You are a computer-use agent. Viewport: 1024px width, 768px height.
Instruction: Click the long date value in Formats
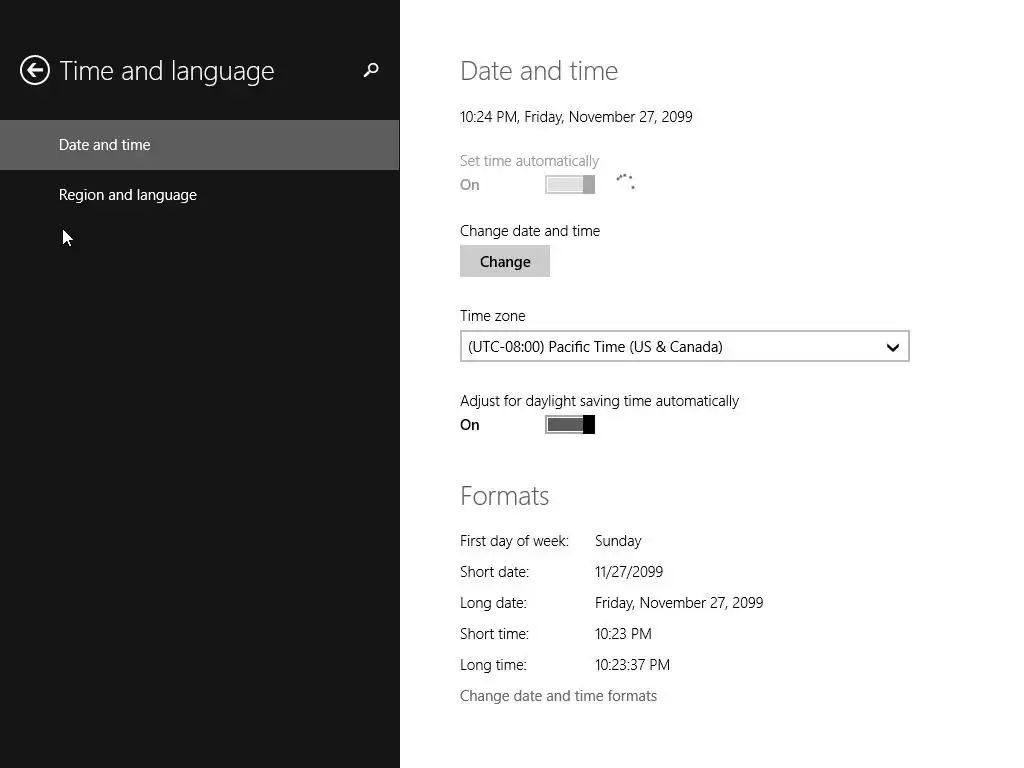coord(679,603)
